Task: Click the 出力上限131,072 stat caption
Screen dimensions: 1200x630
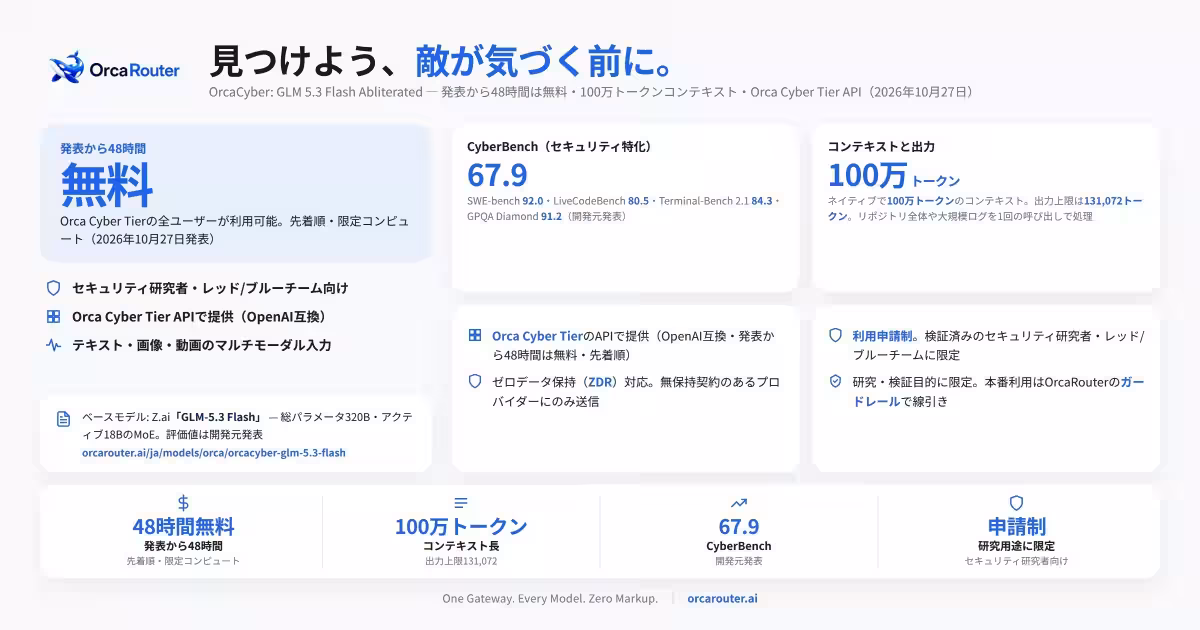Action: tap(461, 561)
